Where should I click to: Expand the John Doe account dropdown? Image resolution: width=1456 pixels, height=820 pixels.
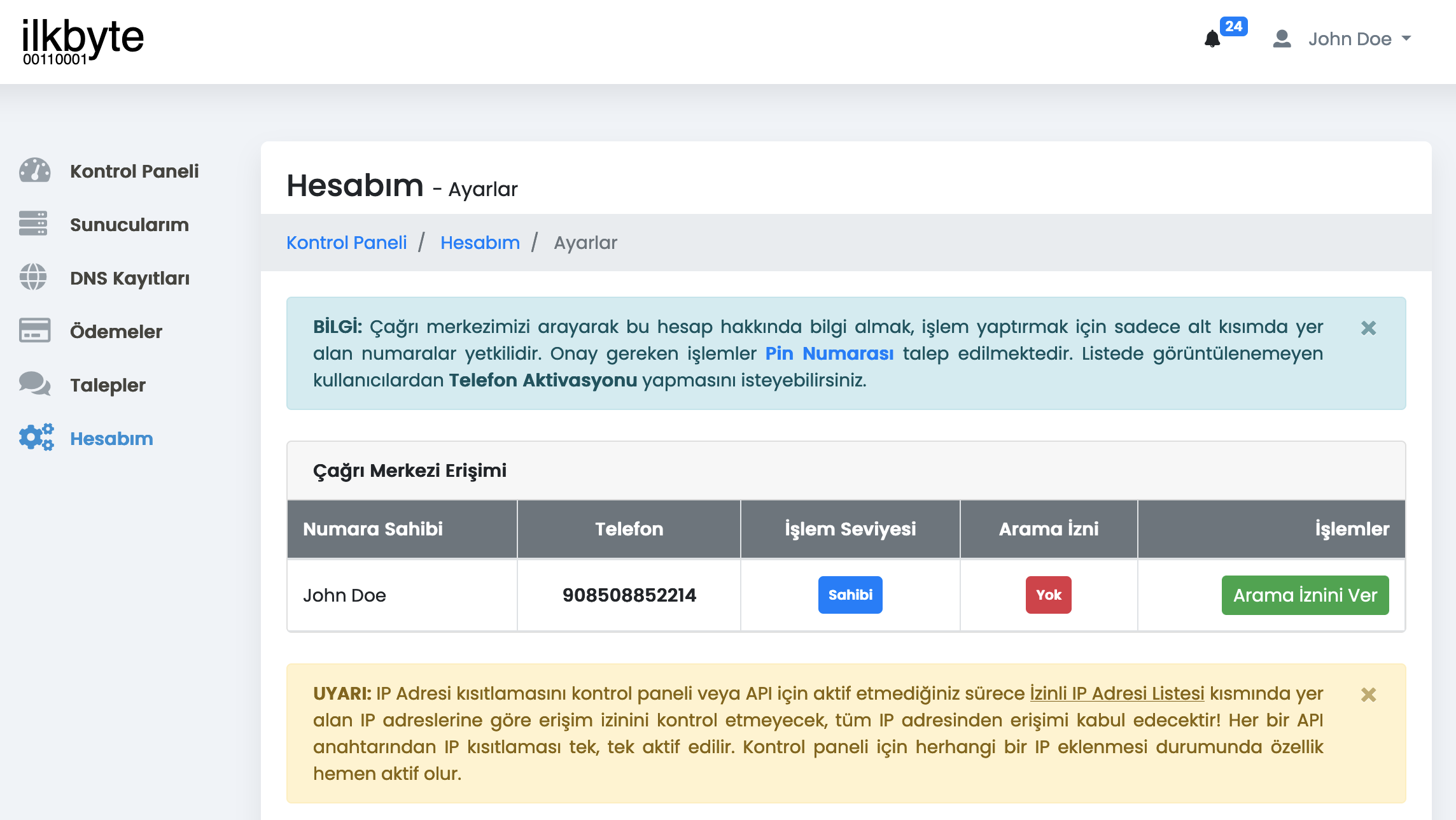click(1359, 39)
